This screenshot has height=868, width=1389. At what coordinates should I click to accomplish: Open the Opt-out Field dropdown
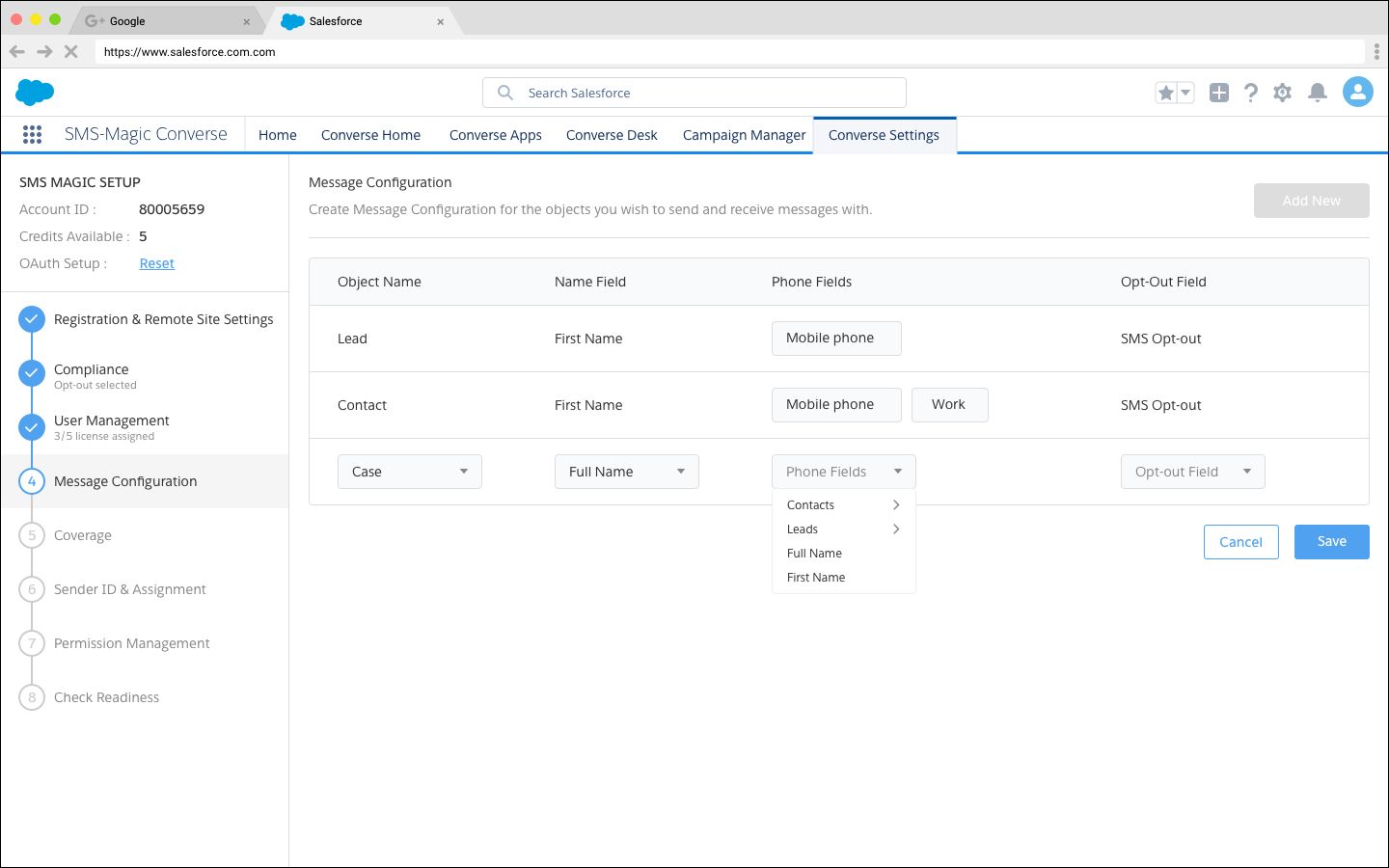tap(1193, 472)
